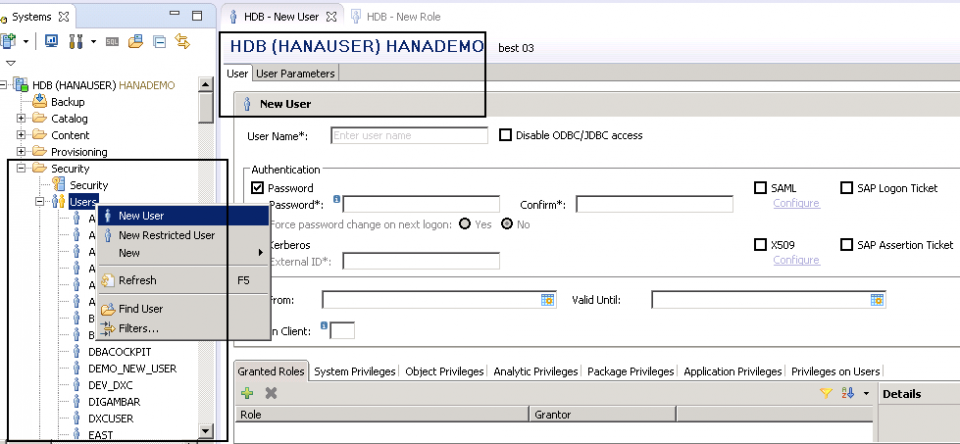Image resolution: width=960 pixels, height=444 pixels.
Task: Click the Password info icon
Action: pyautogui.click(x=336, y=199)
